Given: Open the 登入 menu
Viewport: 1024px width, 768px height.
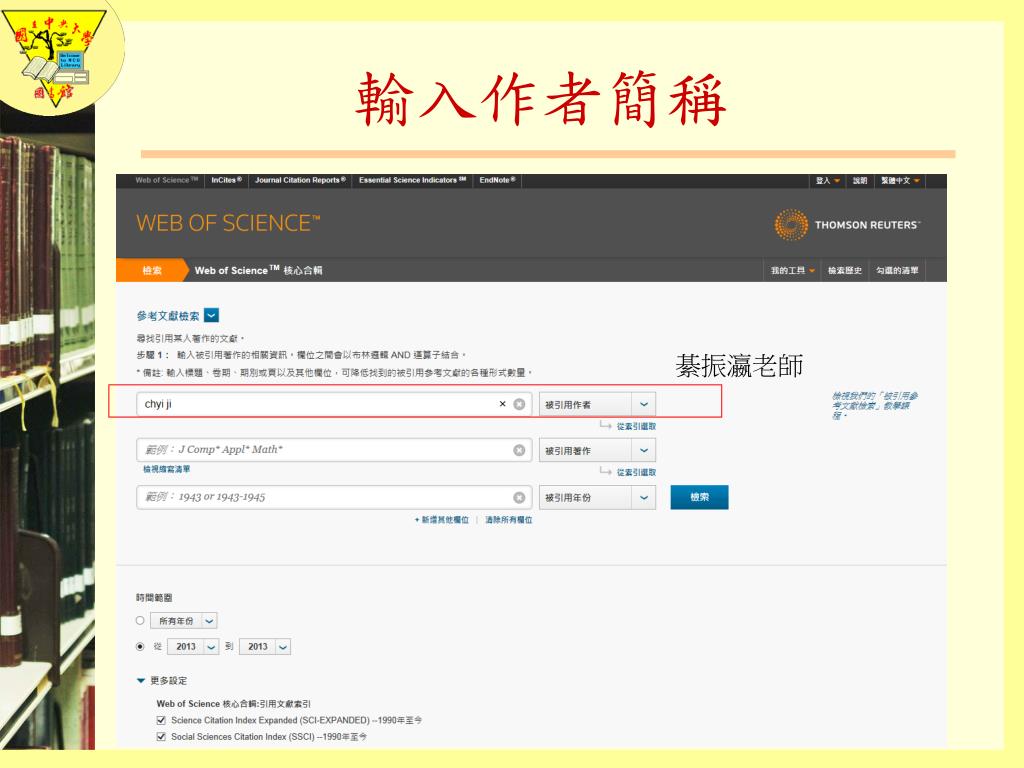Looking at the screenshot, I should pos(827,181).
